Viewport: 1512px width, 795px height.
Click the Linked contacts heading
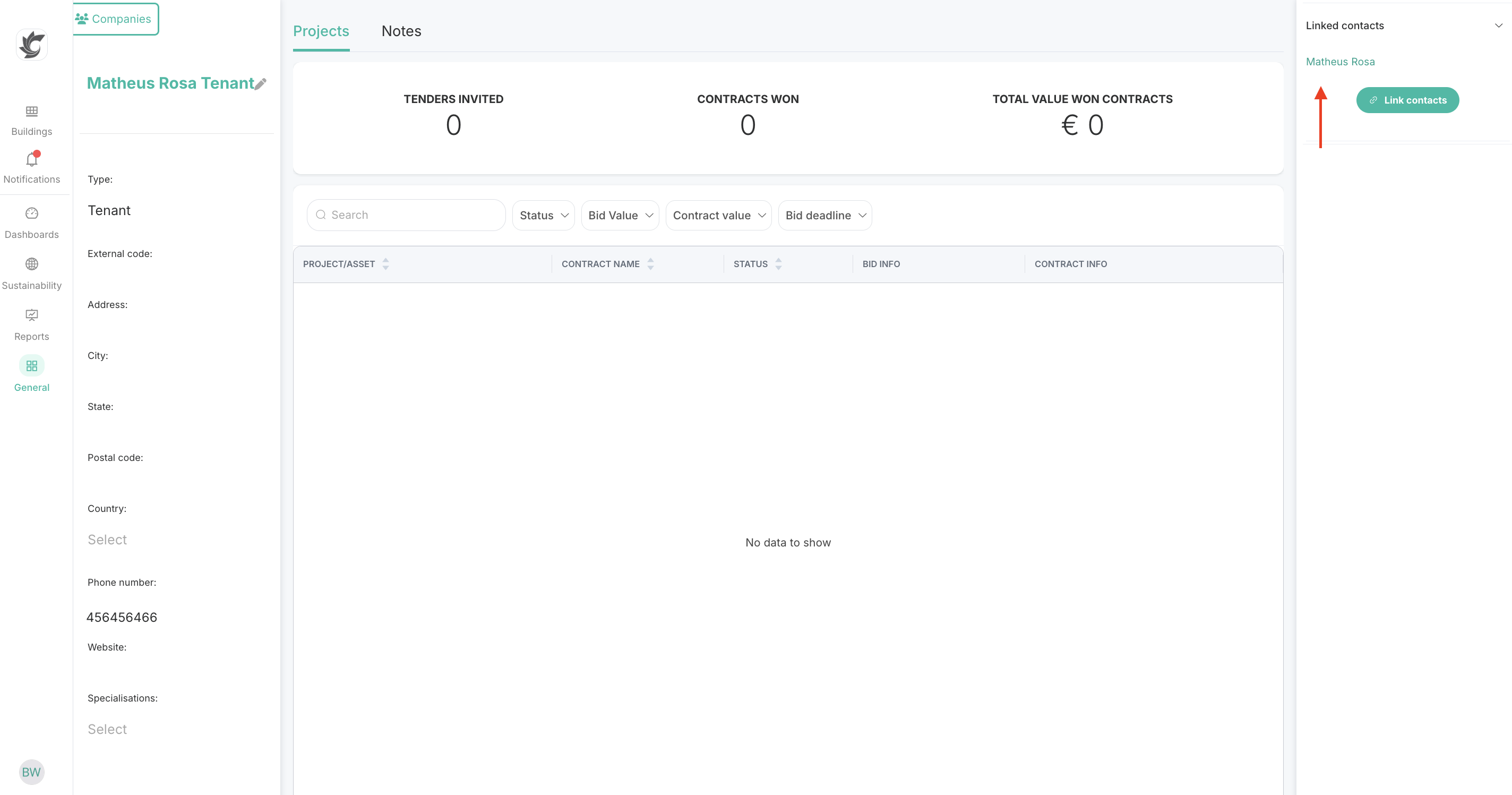(x=1345, y=26)
